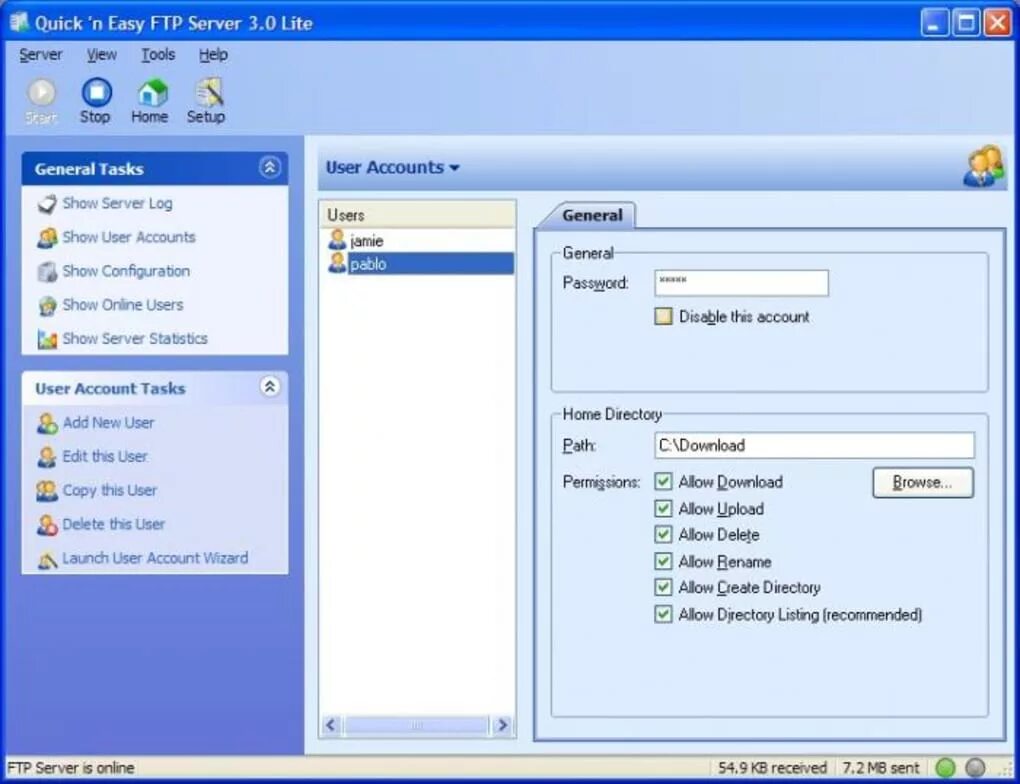
Task: Click the users list horizontal scrollbar thumb
Action: (417, 725)
